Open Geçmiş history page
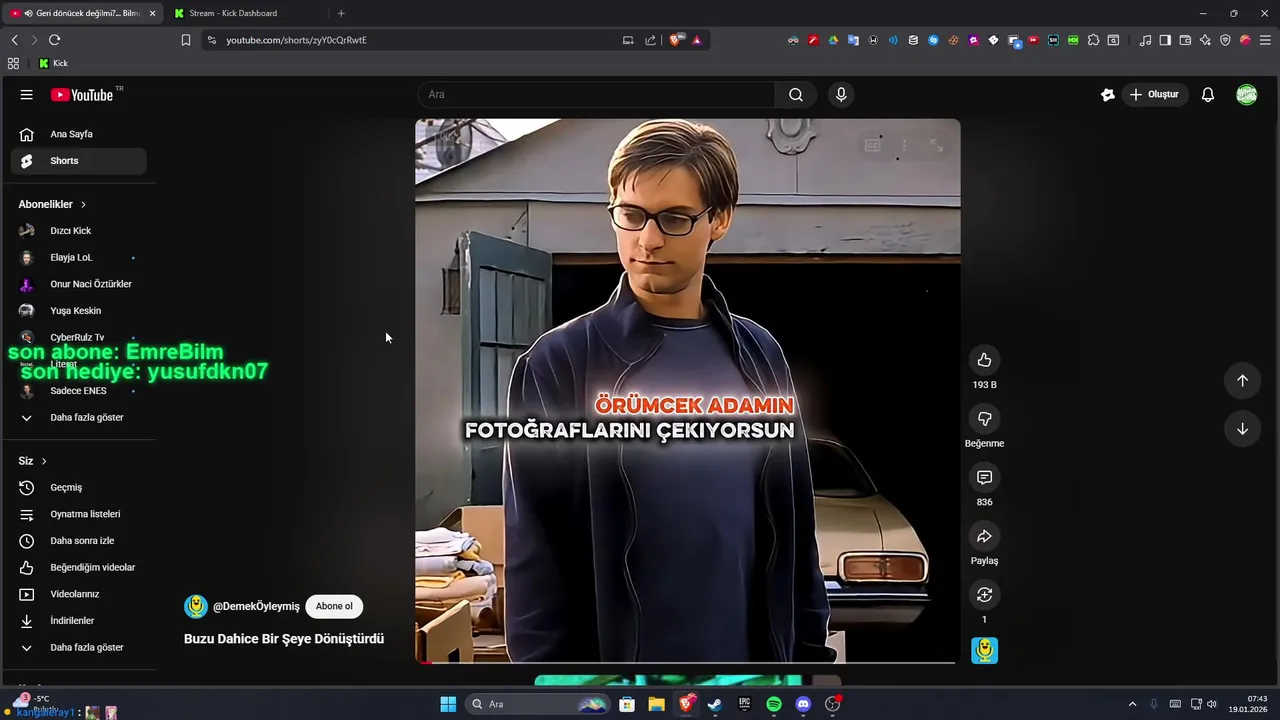 (79, 487)
